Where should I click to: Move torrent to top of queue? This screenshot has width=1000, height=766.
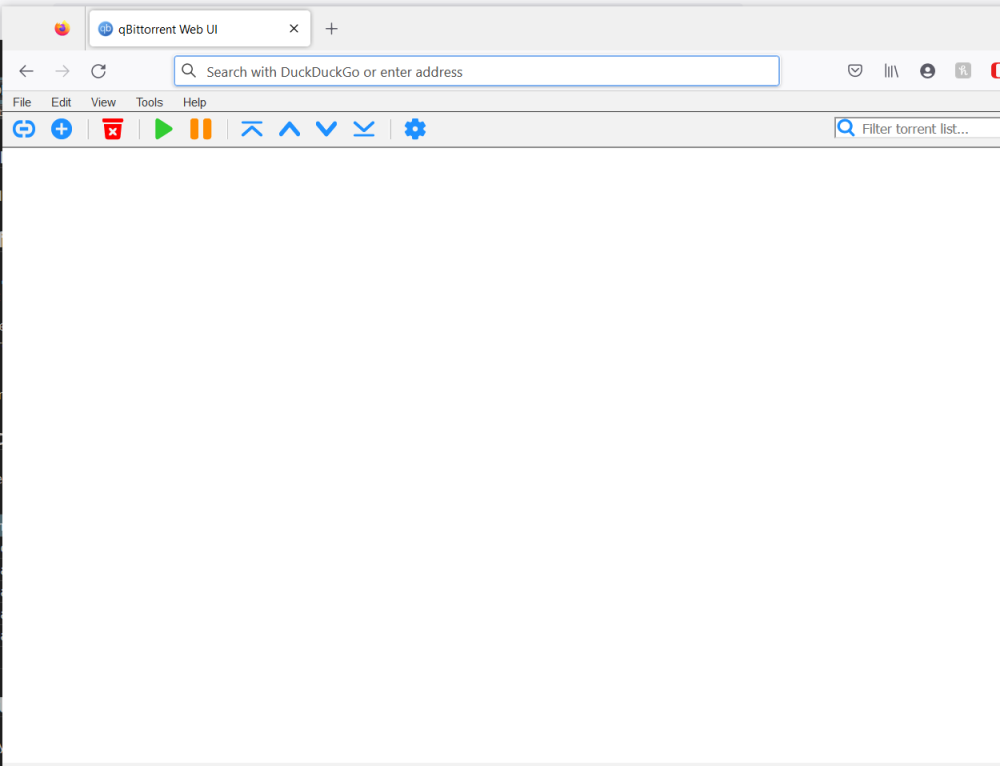coord(252,129)
